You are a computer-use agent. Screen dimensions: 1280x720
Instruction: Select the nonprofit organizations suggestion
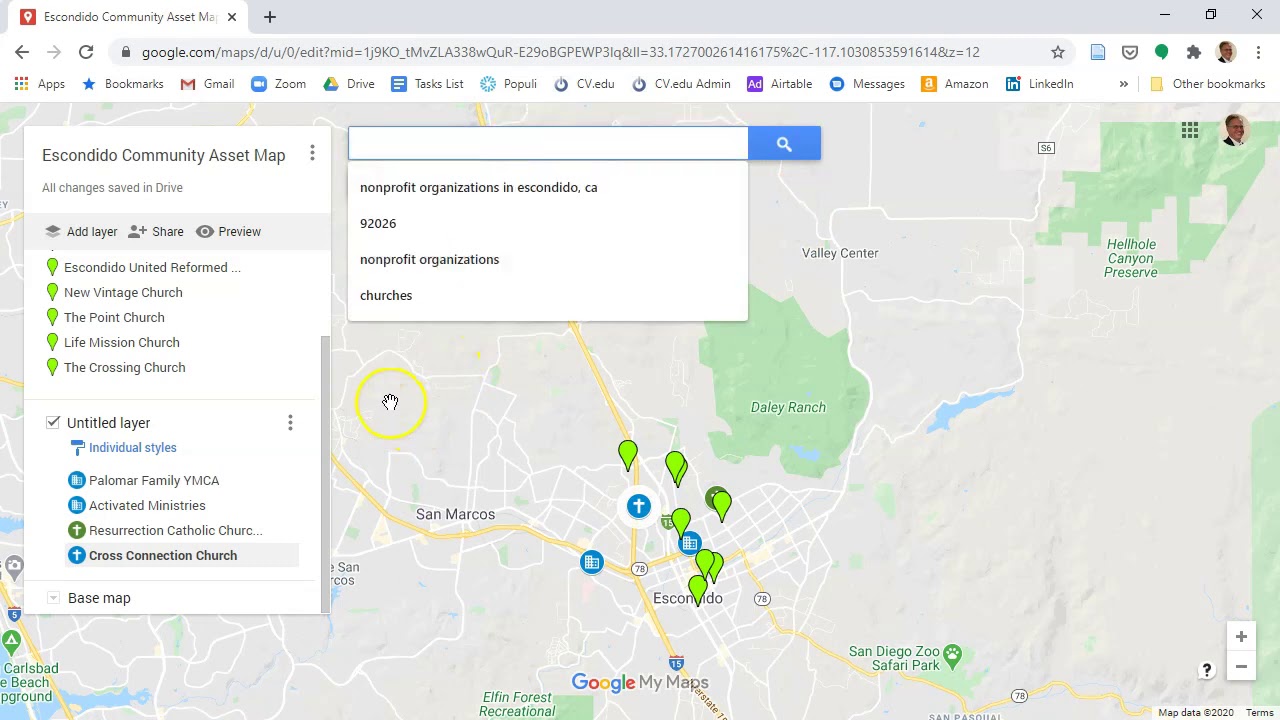click(547, 259)
